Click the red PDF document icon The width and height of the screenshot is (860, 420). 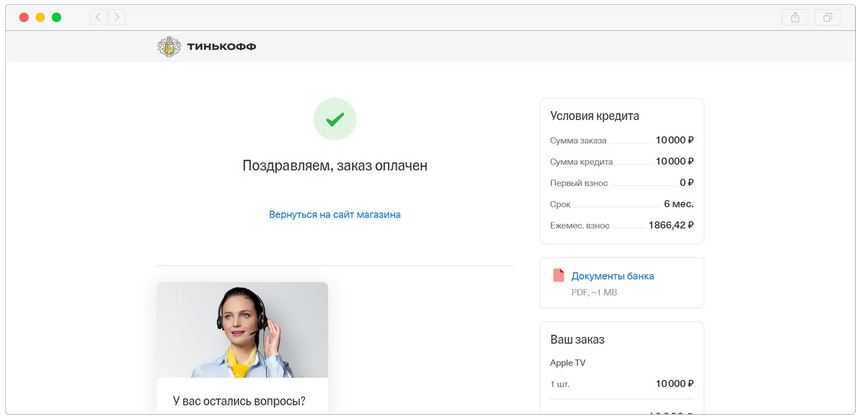558,275
